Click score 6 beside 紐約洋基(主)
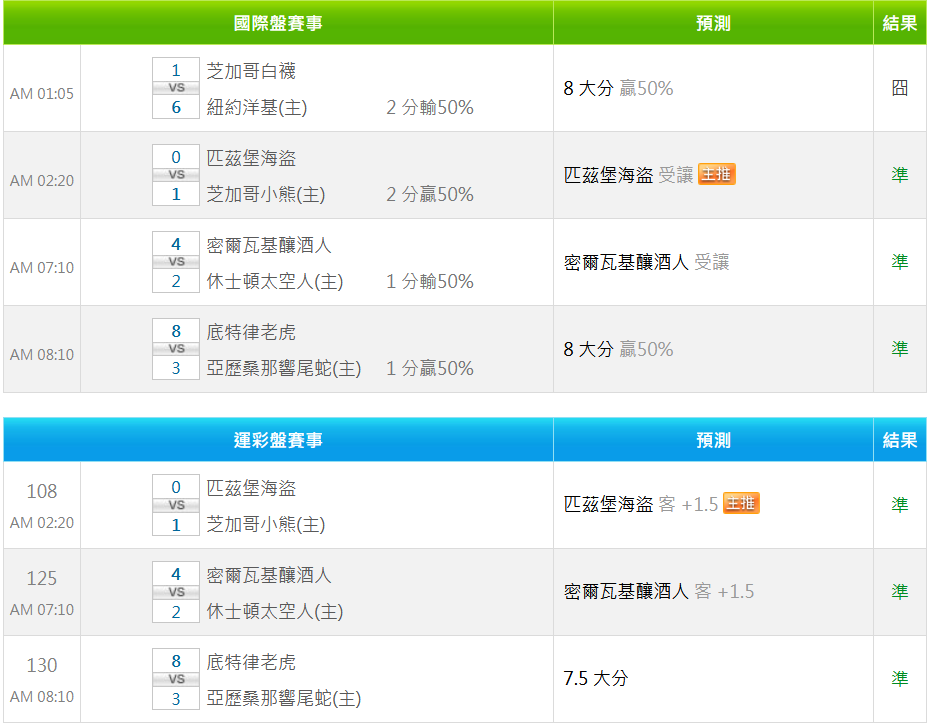928x724 pixels. tap(176, 107)
